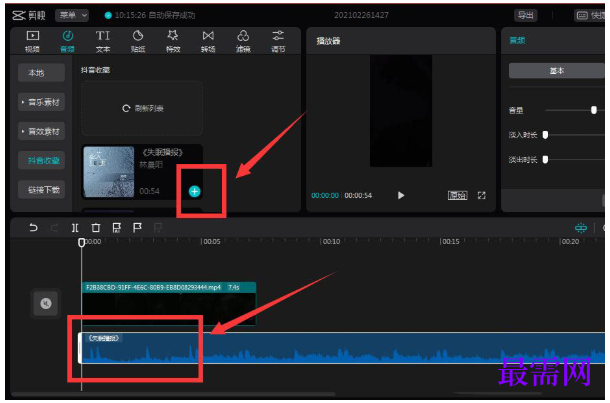
Task: Mute the video track original sound
Action: pyautogui.click(x=46, y=303)
